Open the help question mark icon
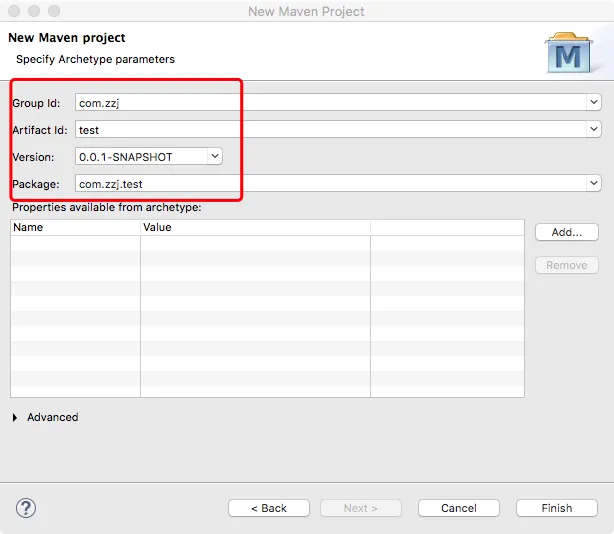 pos(26,508)
